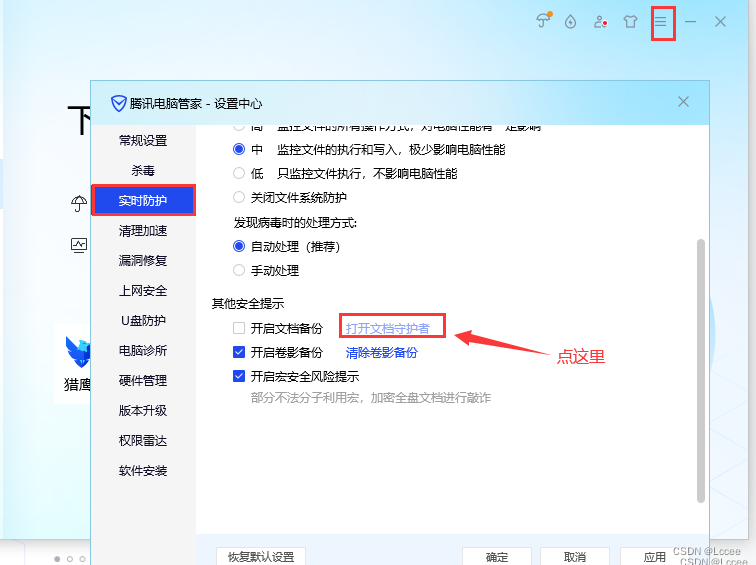Click 确定 button
This screenshot has width=756, height=565.
point(497,556)
